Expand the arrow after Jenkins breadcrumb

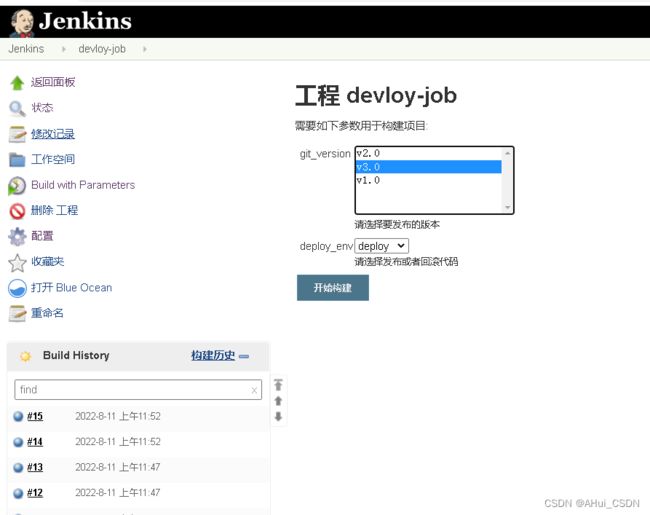[63, 49]
